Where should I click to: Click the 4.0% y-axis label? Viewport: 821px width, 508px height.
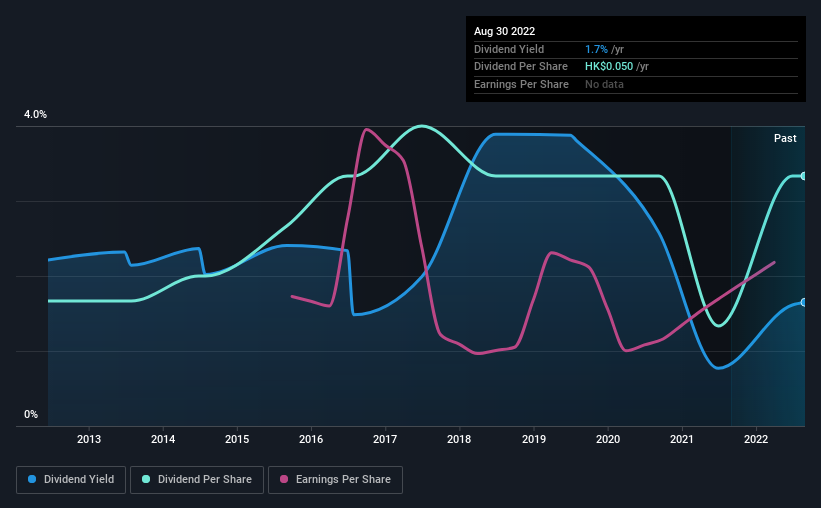point(35,114)
